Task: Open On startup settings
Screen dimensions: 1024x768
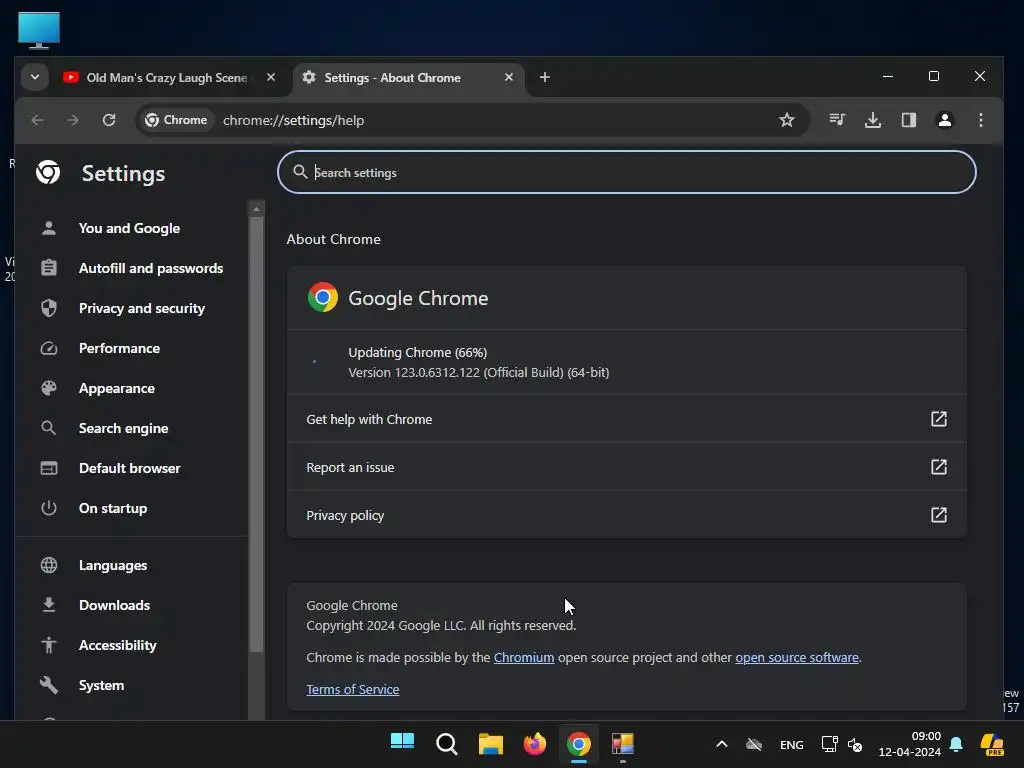Action: [x=113, y=508]
